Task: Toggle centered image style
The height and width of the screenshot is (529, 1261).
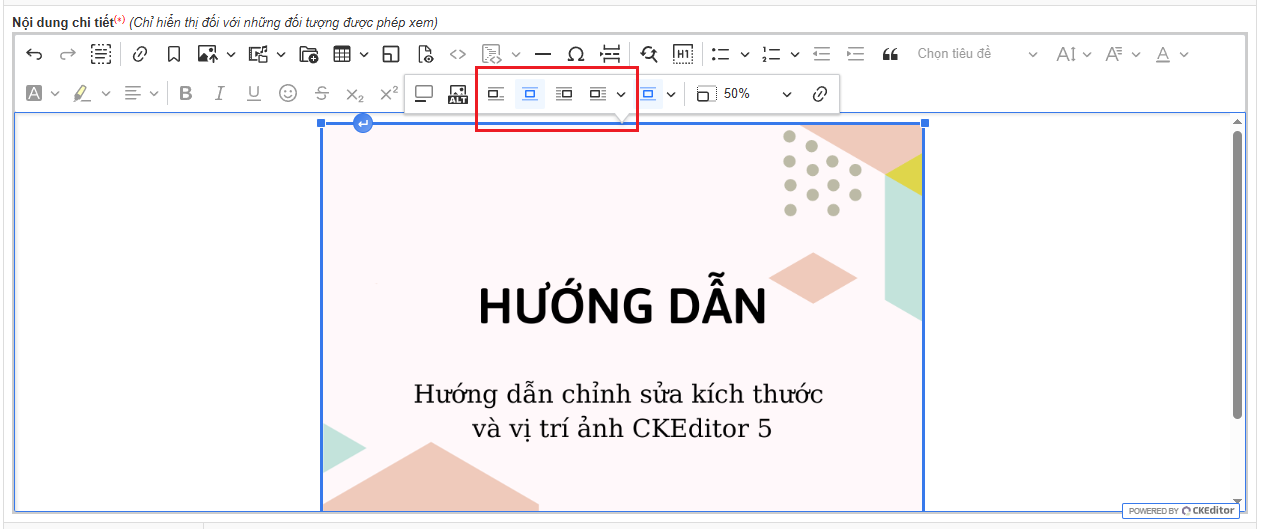Action: [x=530, y=94]
